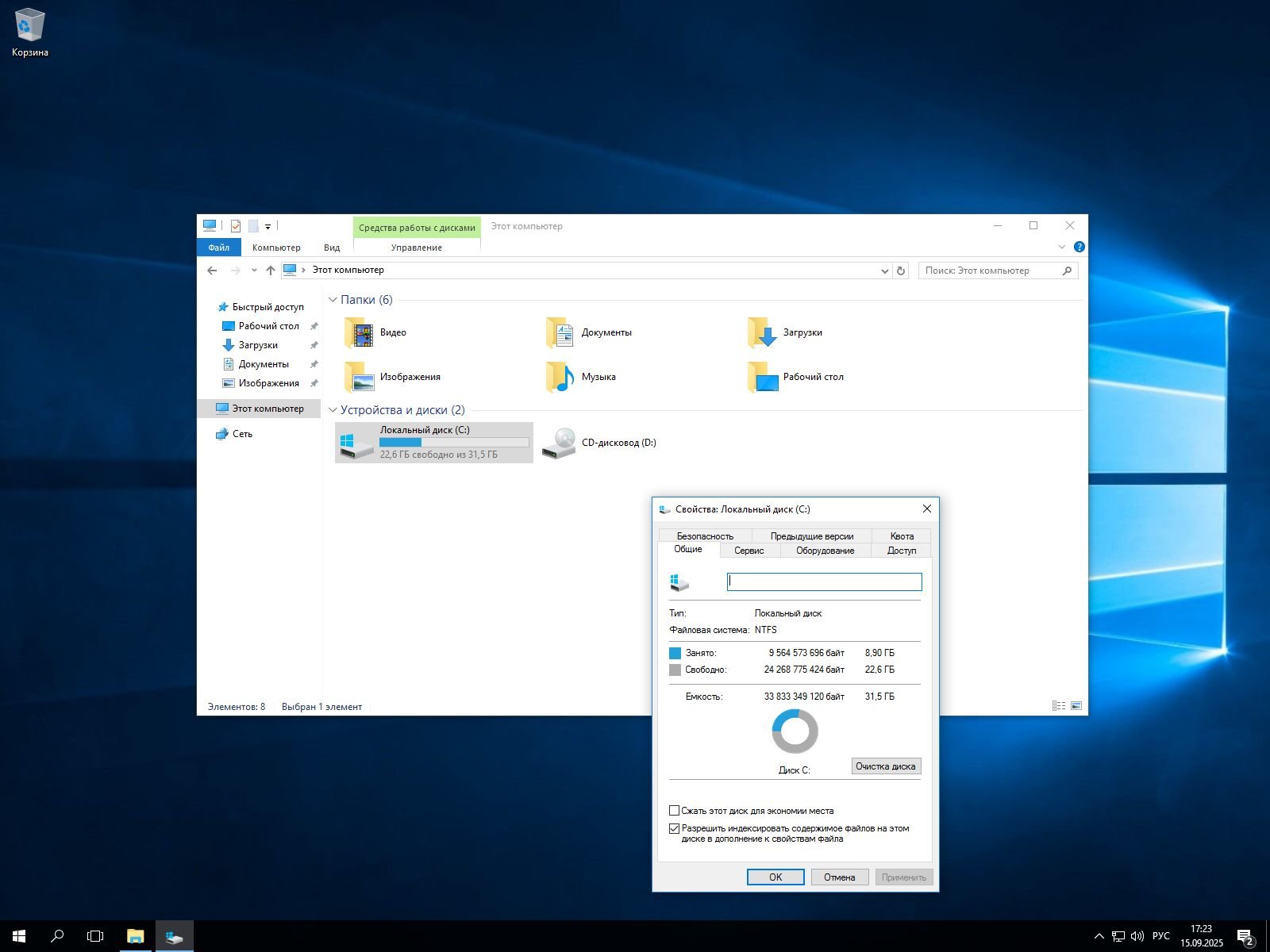The image size is (1270, 952).
Task: Switch to large thumbnails view icon
Action: click(x=1076, y=706)
